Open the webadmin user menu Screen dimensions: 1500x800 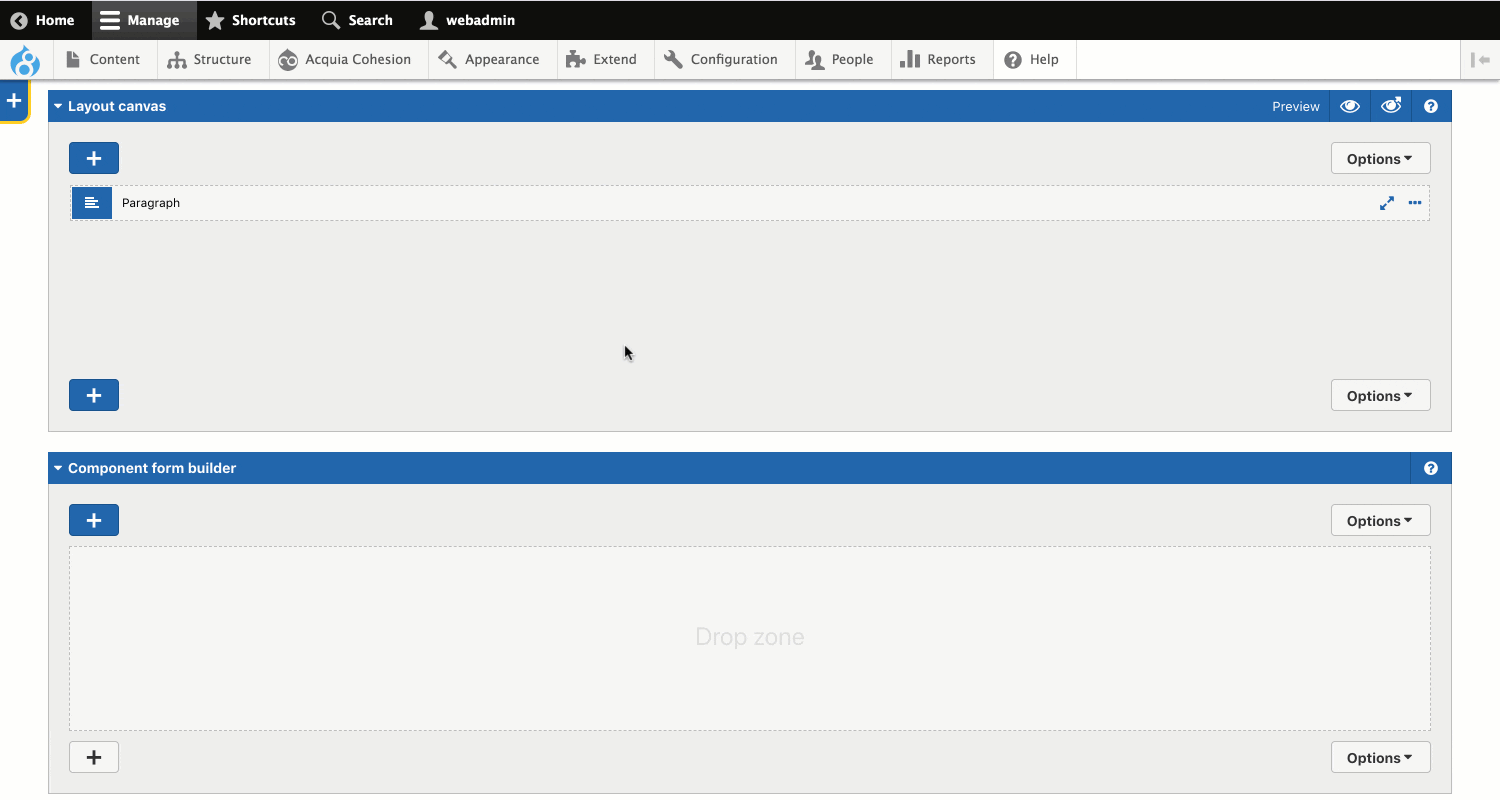(x=467, y=20)
